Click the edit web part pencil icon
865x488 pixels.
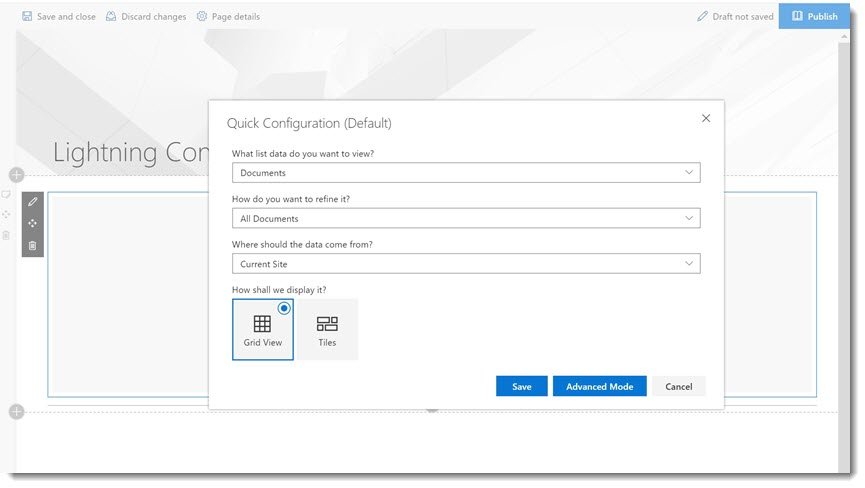tap(33, 202)
